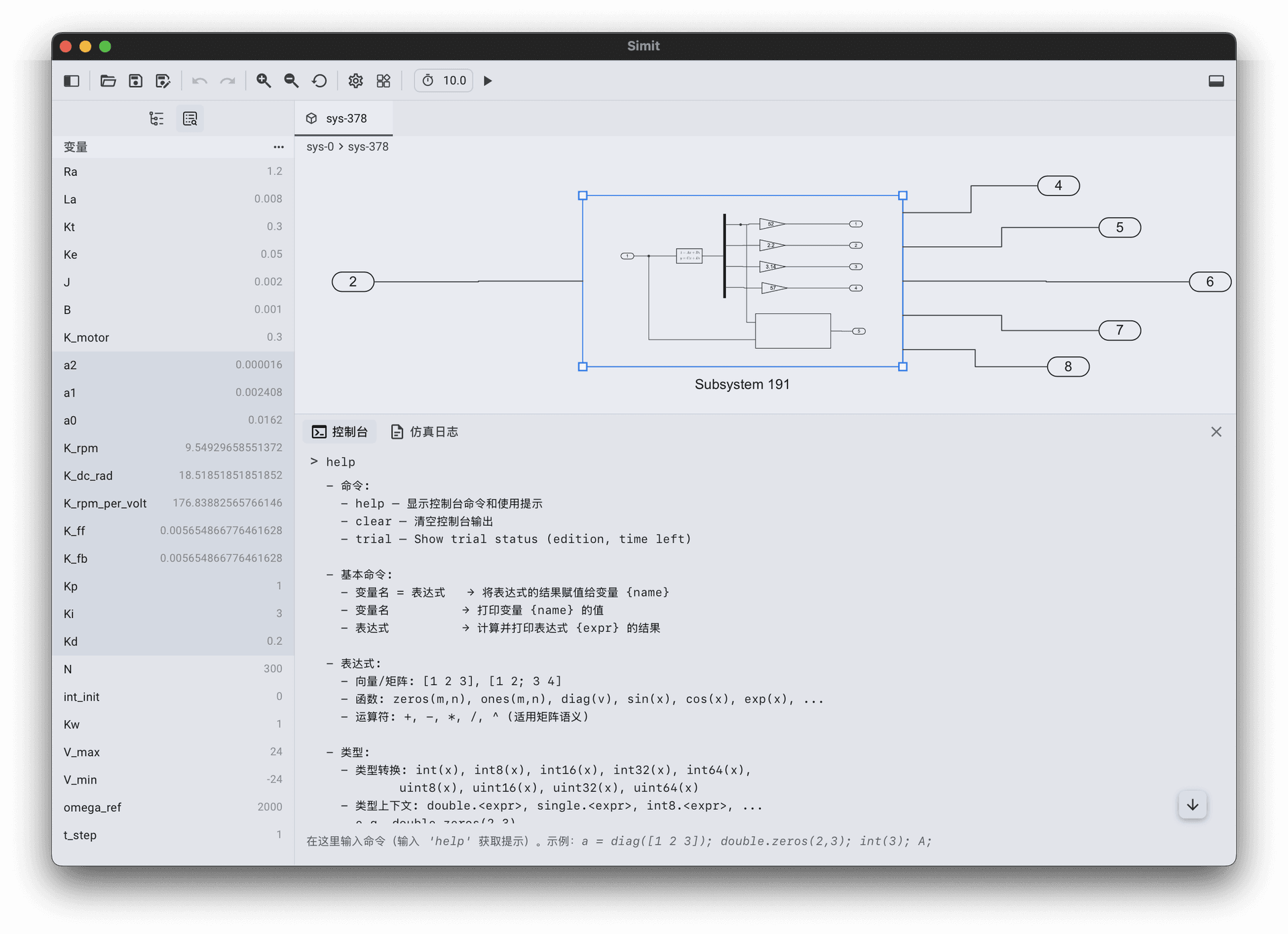Close the console panel
This screenshot has height=934, width=1288.
tap(1216, 431)
